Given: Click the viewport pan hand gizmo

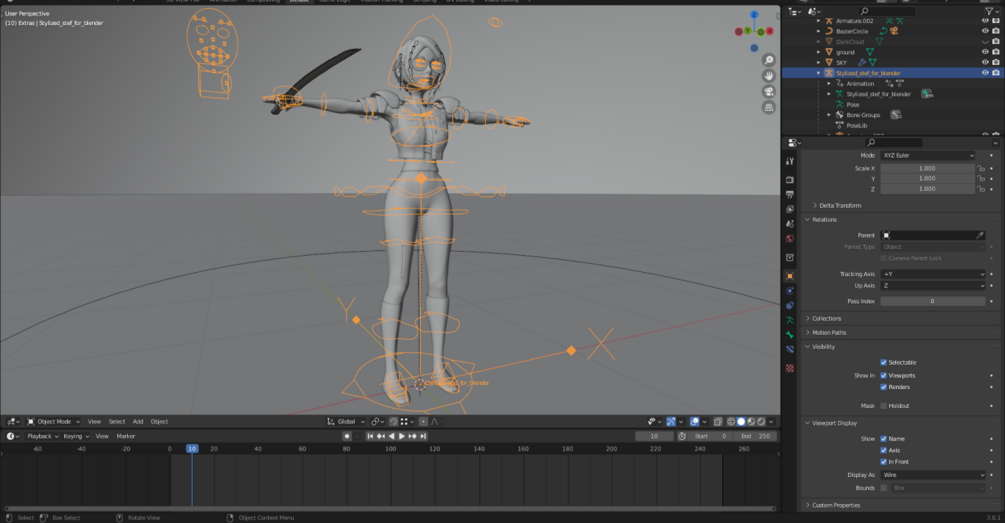Looking at the screenshot, I should (768, 76).
